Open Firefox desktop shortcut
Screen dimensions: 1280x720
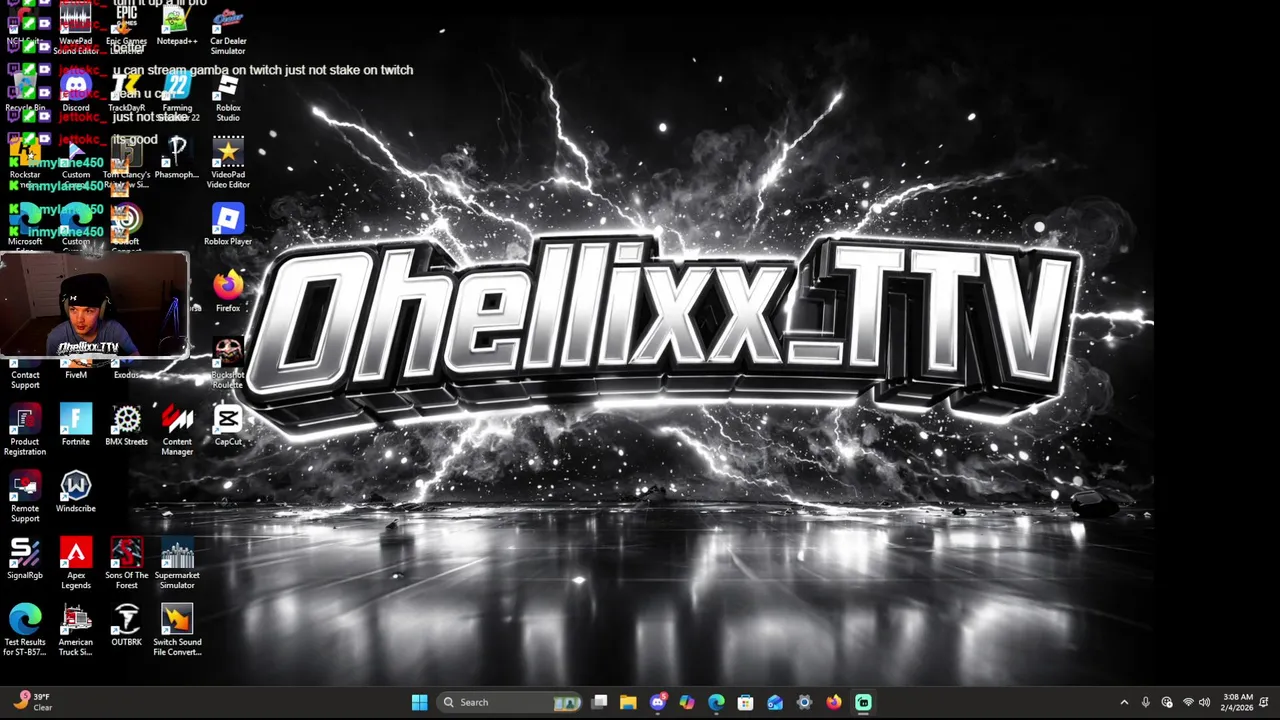coord(228,292)
